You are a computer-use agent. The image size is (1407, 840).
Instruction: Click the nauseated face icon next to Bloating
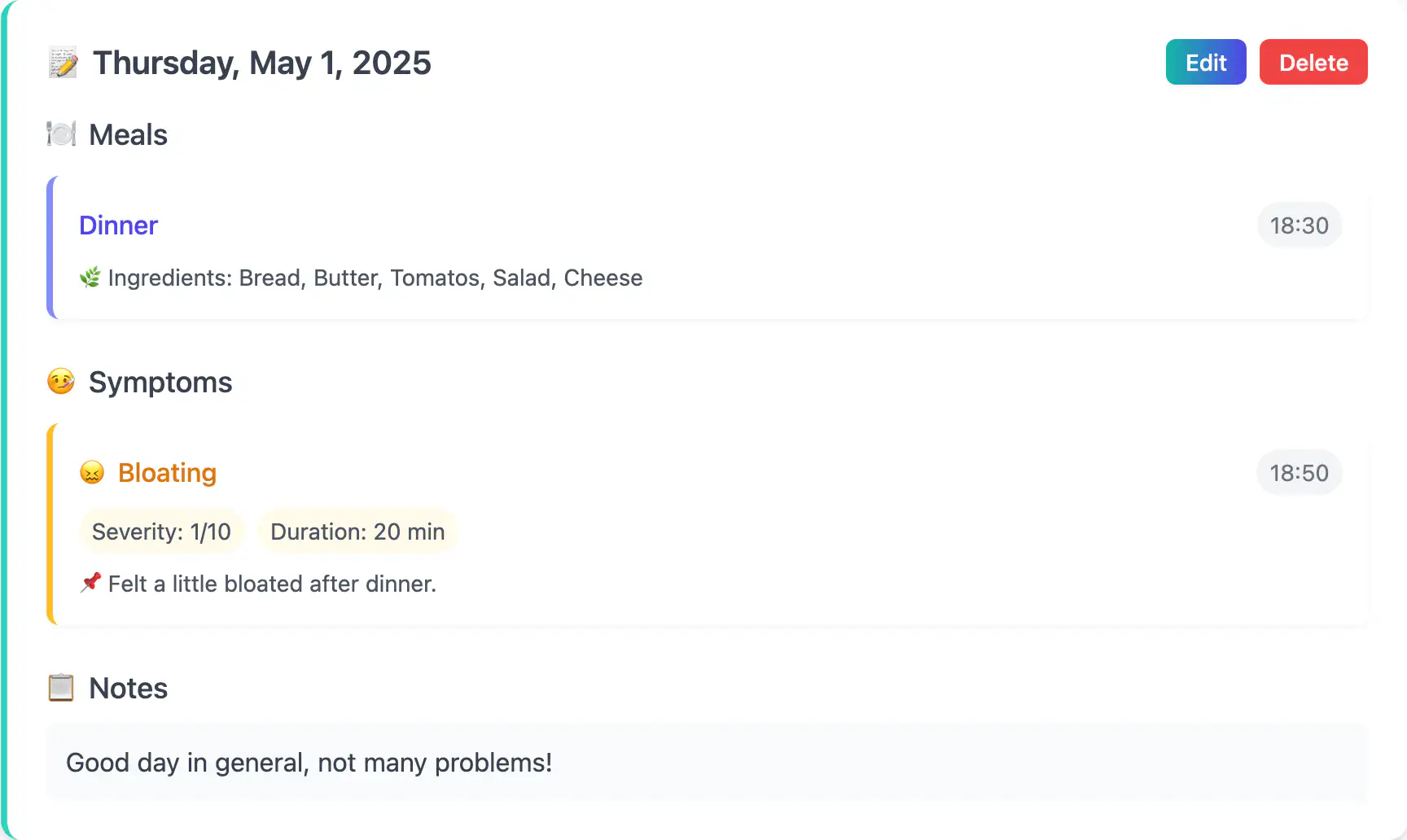[92, 472]
